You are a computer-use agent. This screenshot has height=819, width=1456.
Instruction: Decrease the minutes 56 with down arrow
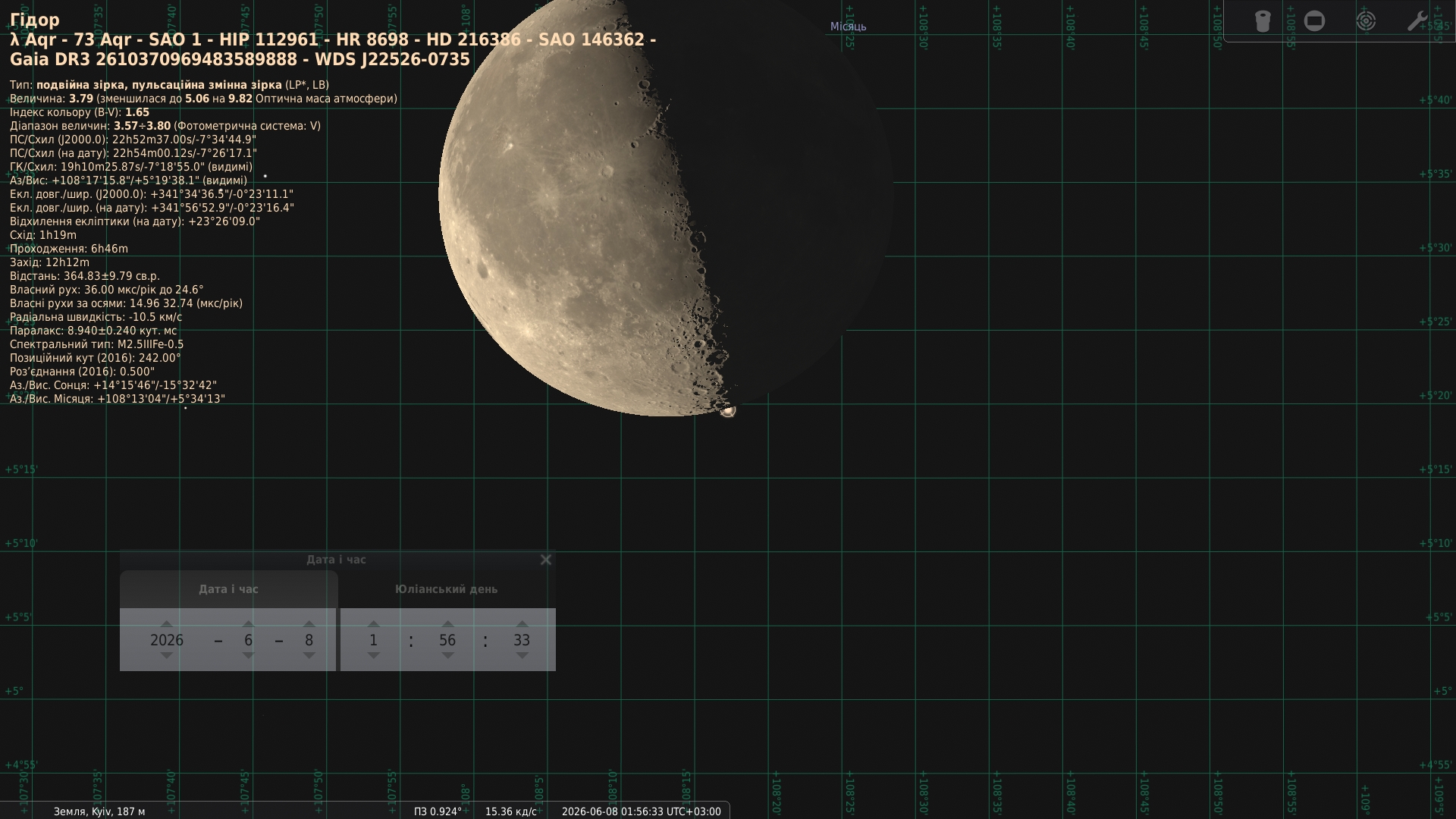(447, 656)
